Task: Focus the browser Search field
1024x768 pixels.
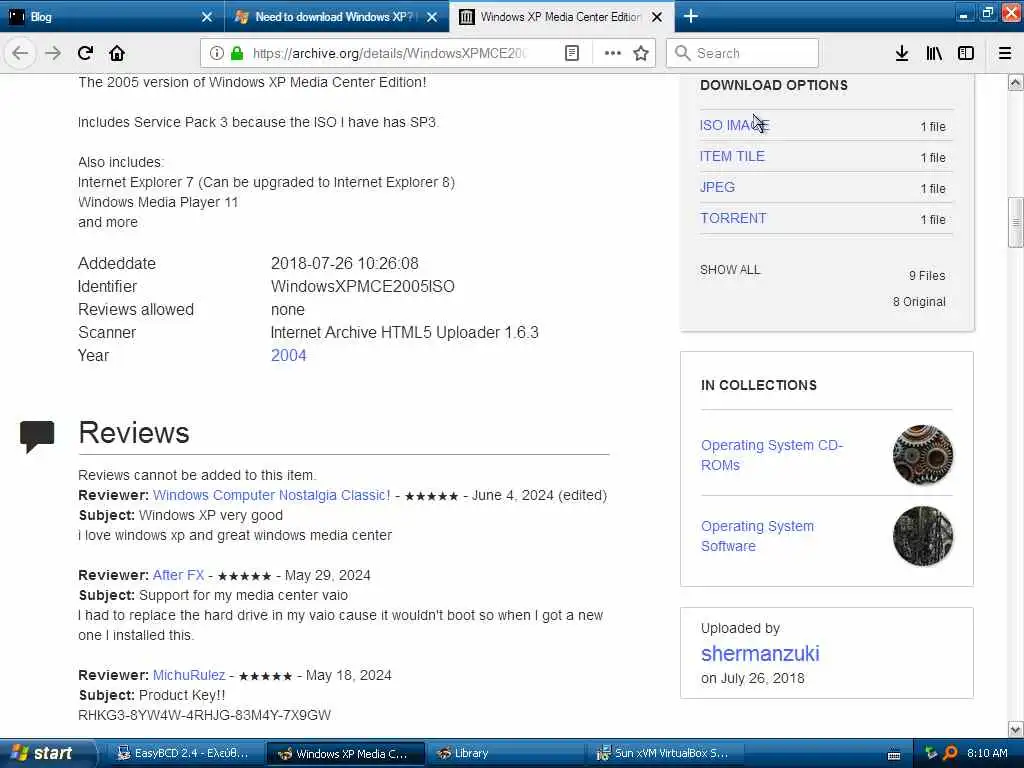Action: (743, 53)
